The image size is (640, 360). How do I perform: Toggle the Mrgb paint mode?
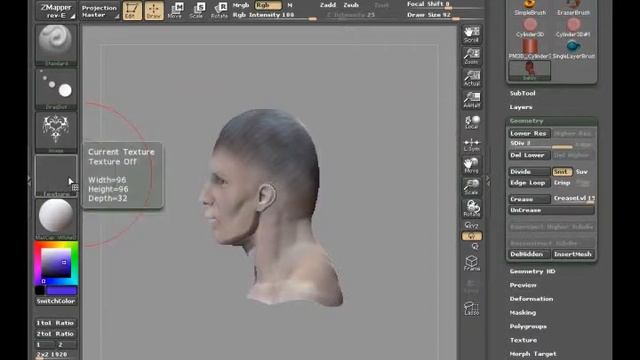[x=240, y=5]
